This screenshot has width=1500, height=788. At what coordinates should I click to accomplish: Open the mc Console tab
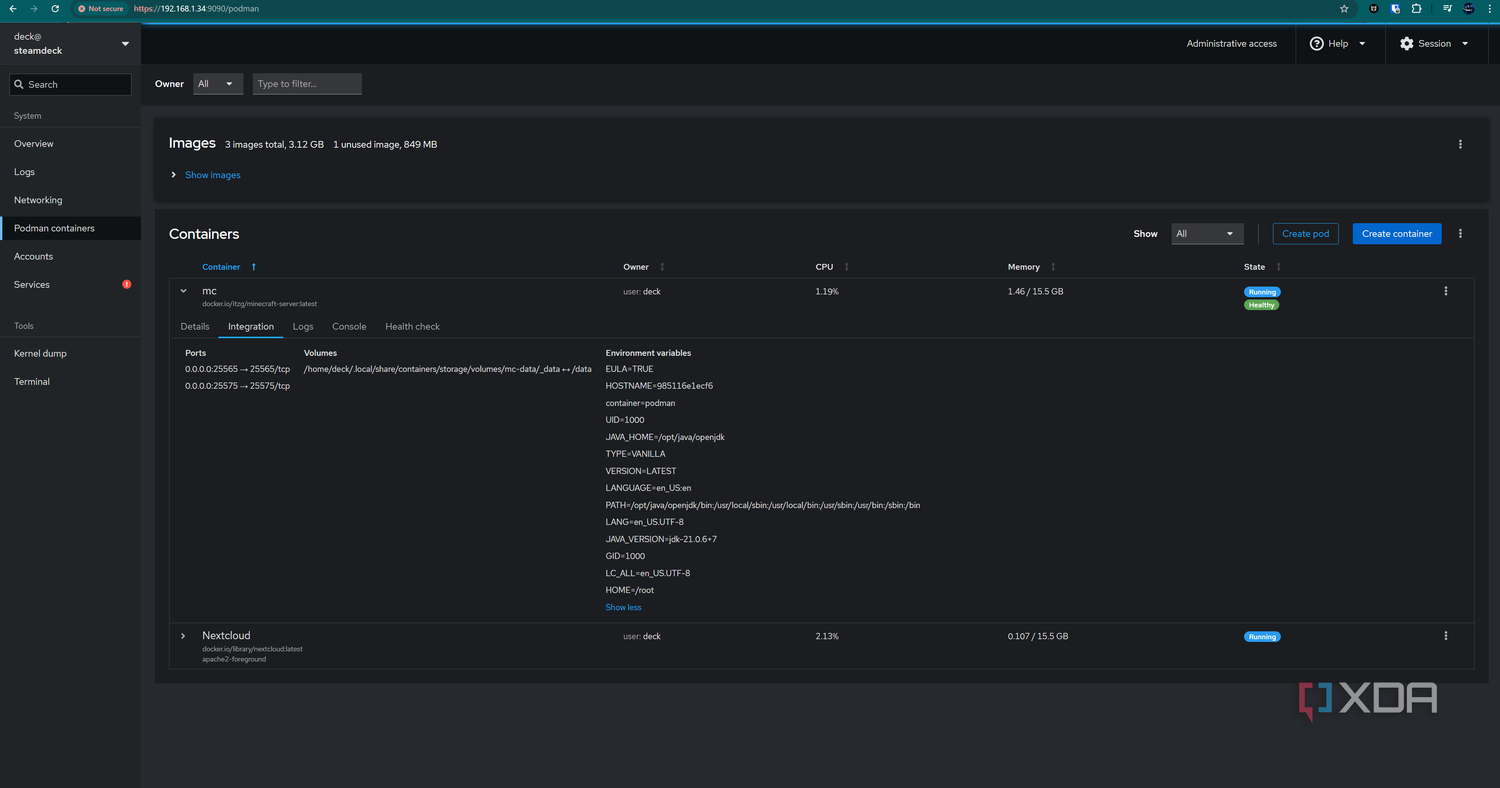pyautogui.click(x=349, y=326)
